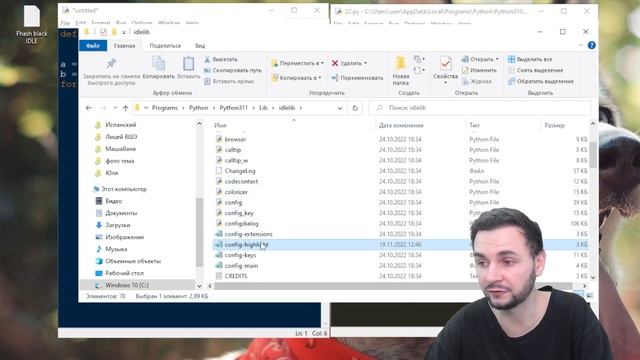Open Испанский in the navigation pane
This screenshot has width=640, height=360.
pyautogui.click(x=120, y=125)
